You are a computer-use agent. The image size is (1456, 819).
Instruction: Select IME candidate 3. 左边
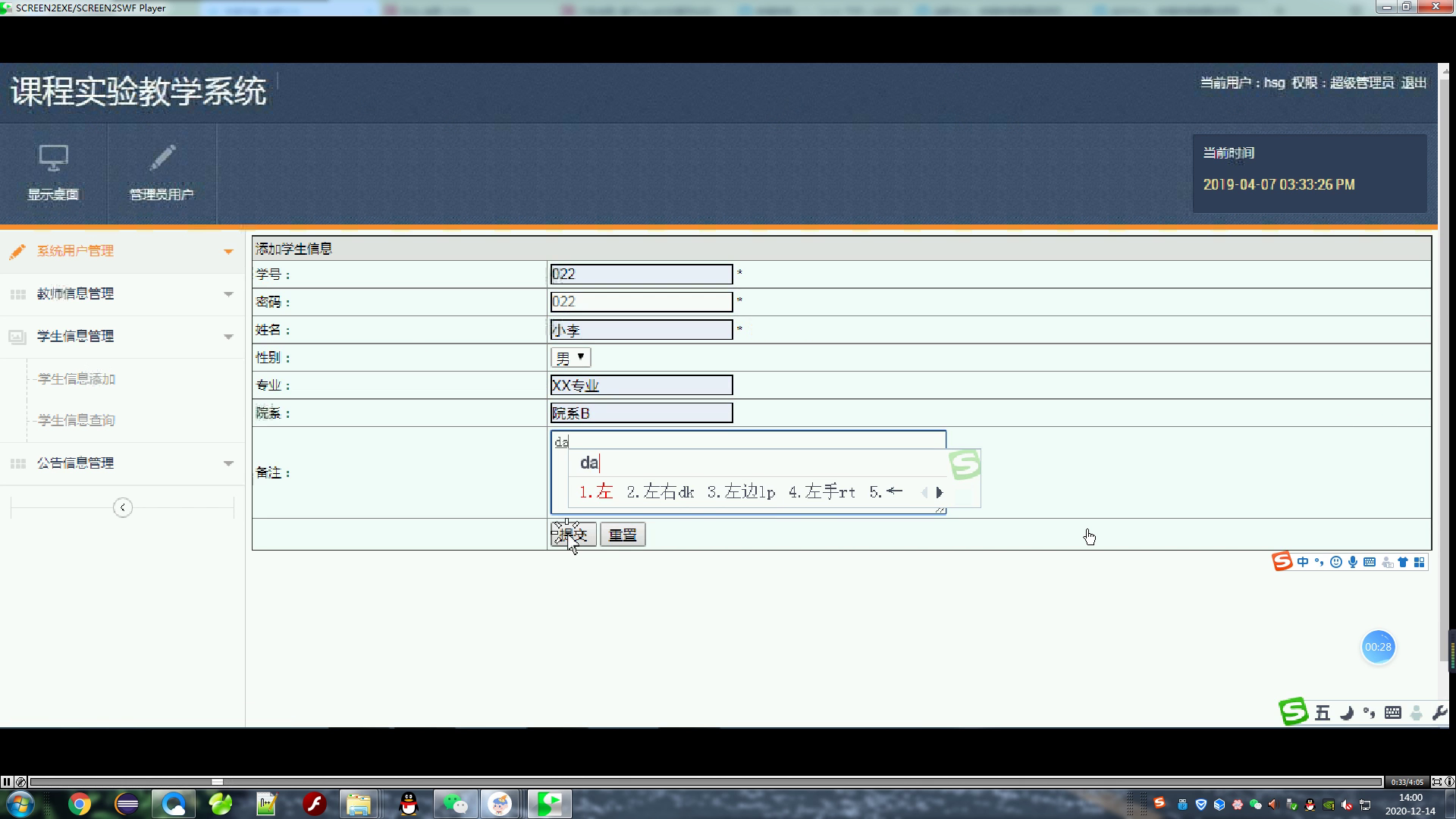(741, 492)
